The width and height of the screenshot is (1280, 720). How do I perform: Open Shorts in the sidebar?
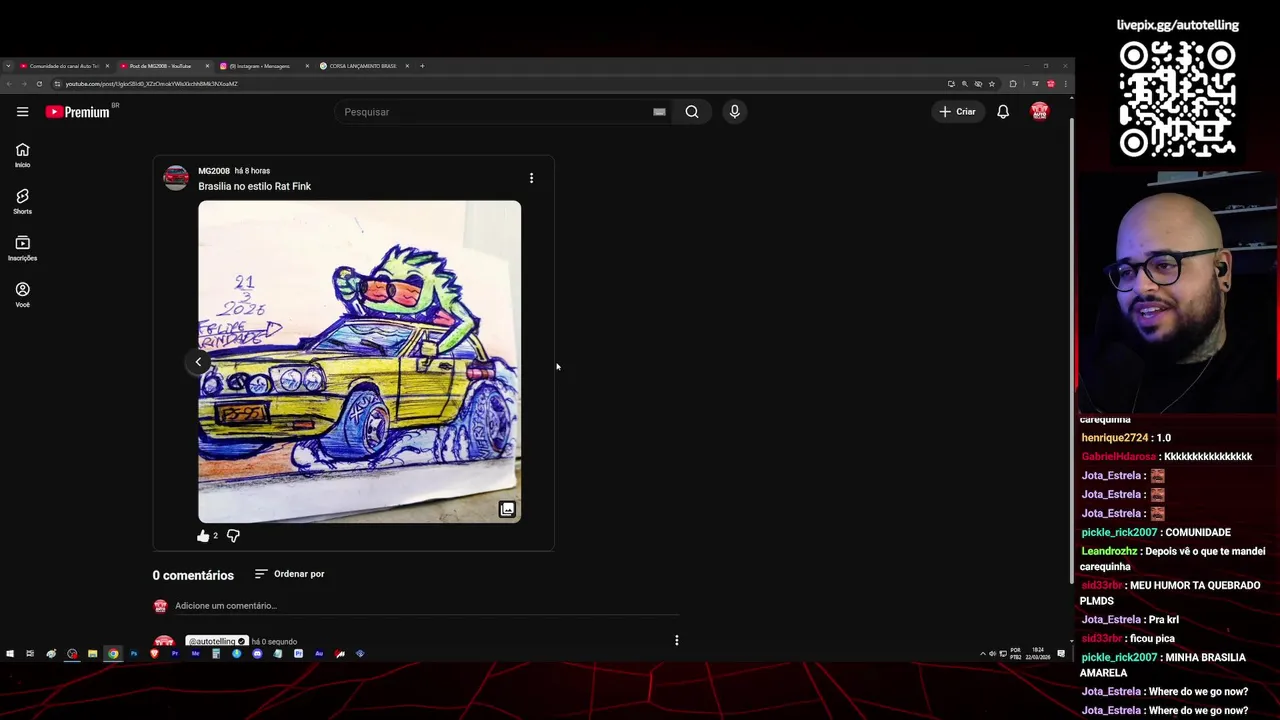pyautogui.click(x=22, y=201)
